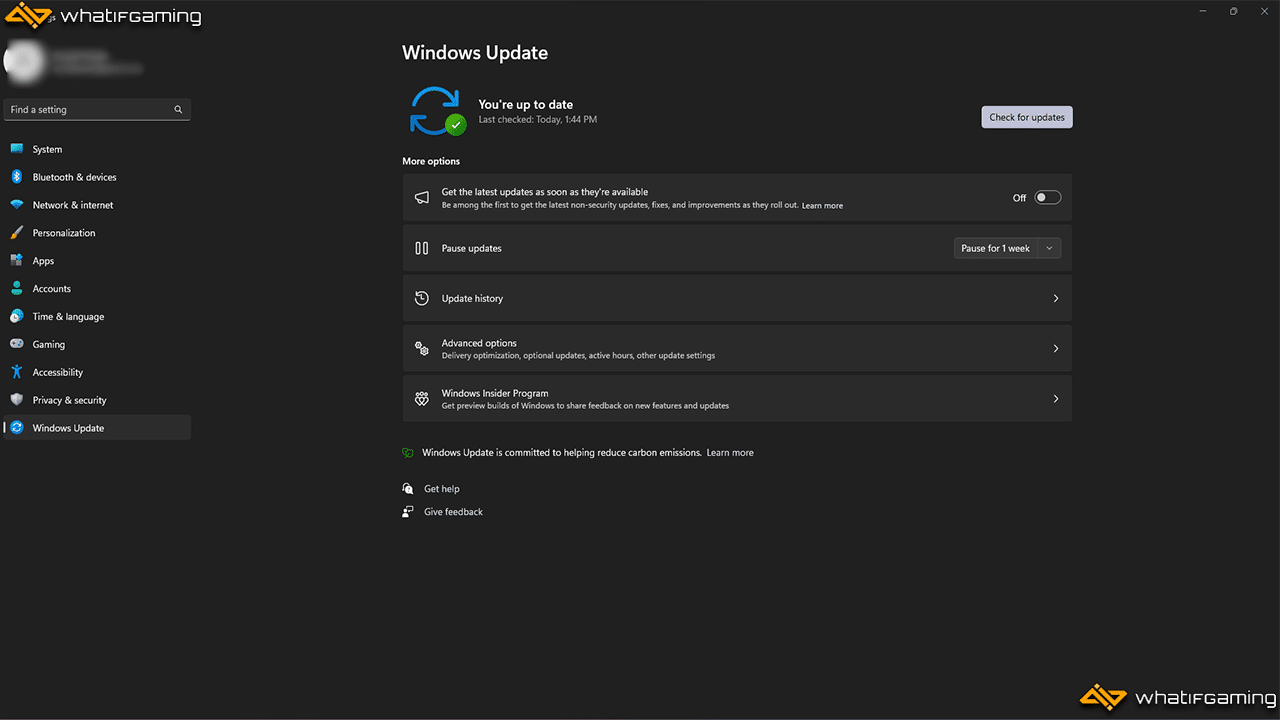The height and width of the screenshot is (720, 1280).
Task: Click Learn more link about carbon emissions
Action: (730, 453)
